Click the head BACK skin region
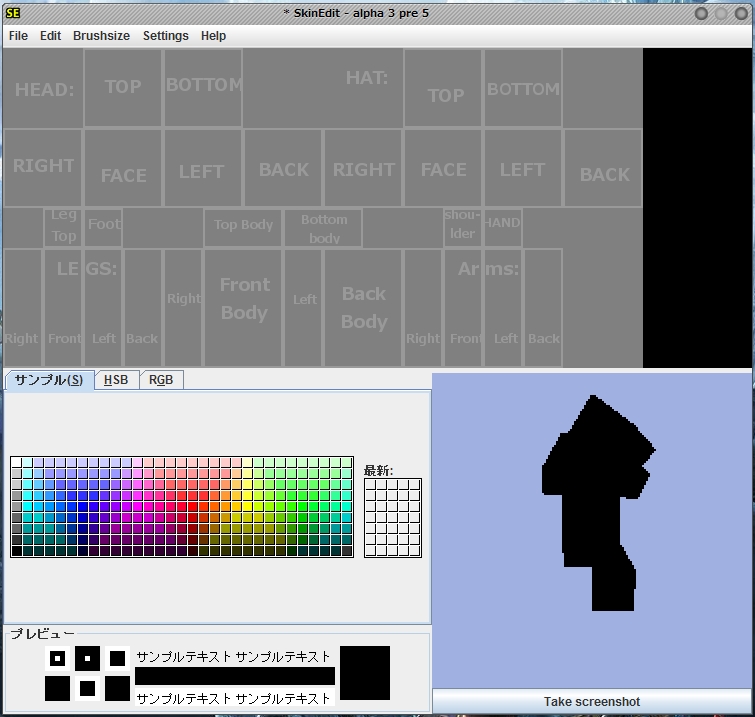 [x=283, y=168]
